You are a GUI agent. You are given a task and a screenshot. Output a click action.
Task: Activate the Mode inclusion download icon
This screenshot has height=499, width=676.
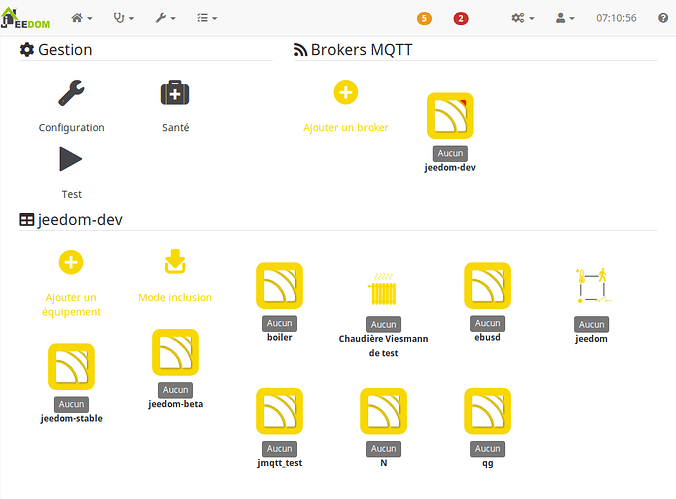click(175, 261)
